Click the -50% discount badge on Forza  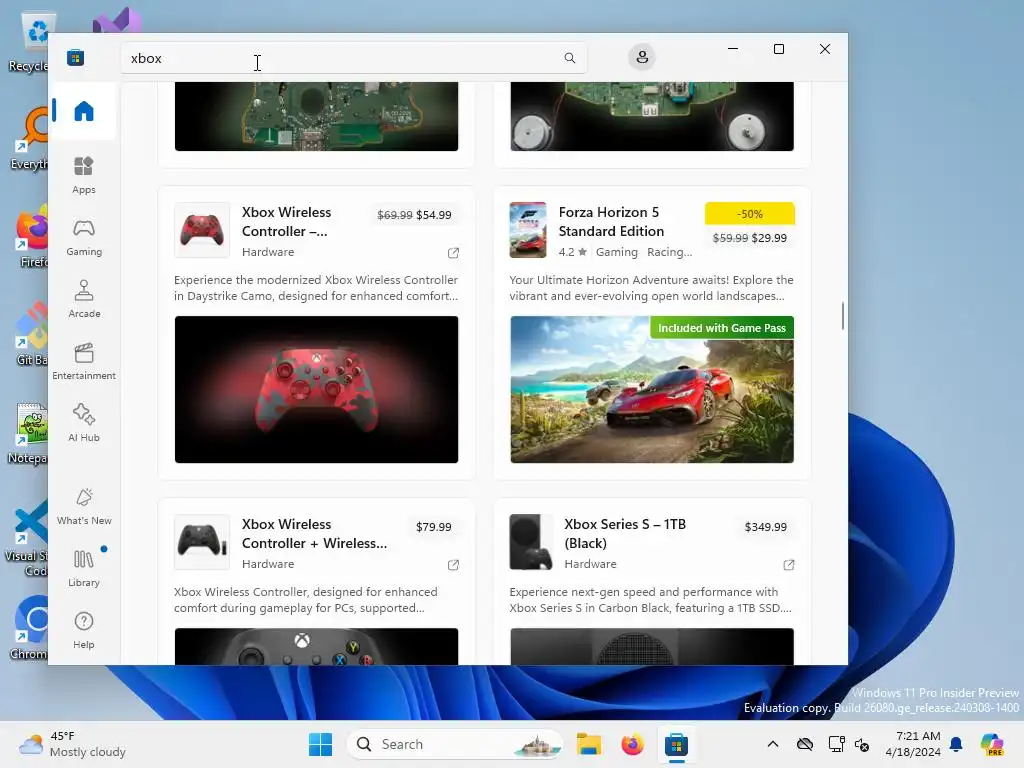click(750, 214)
